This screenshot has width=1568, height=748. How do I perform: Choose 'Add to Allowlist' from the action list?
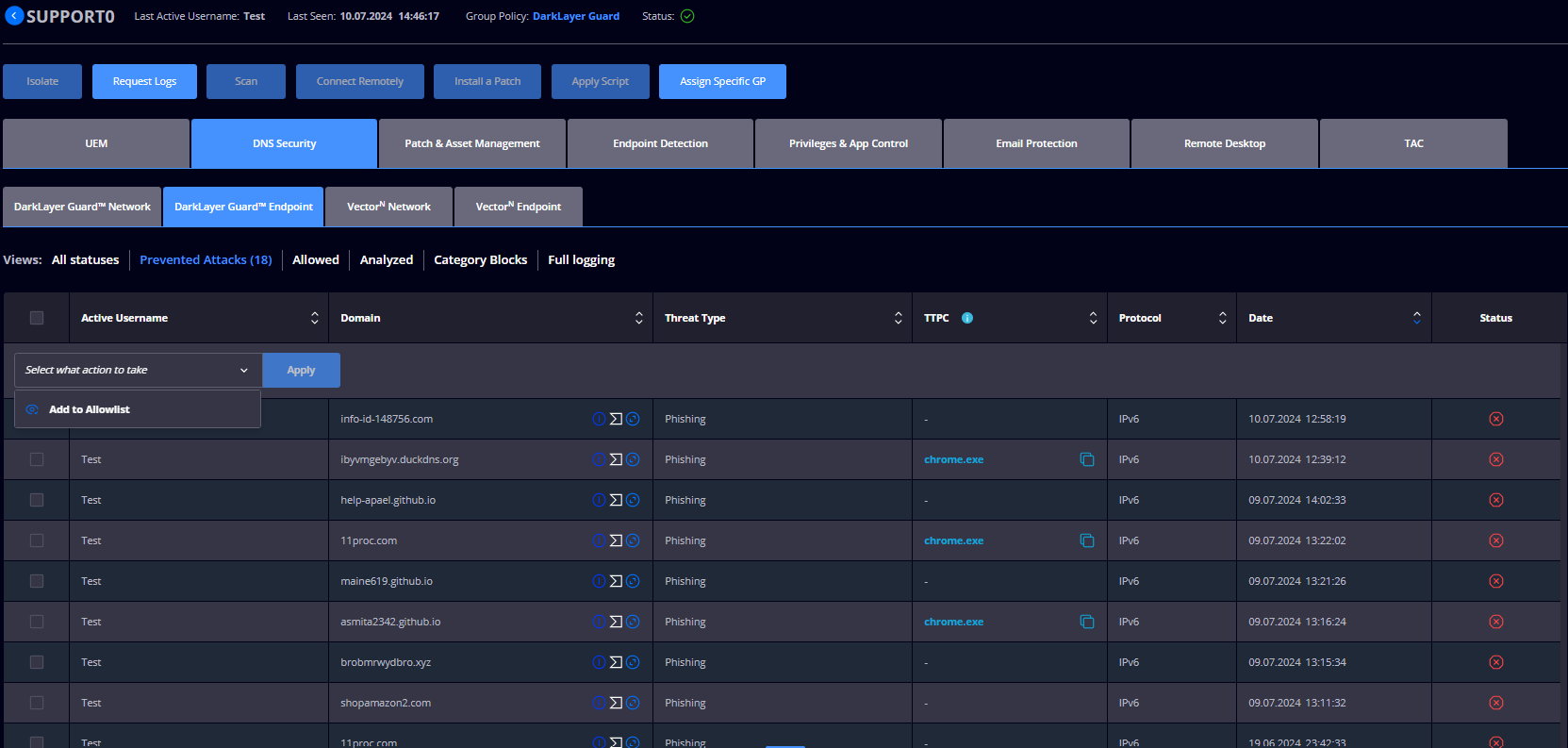click(x=138, y=409)
